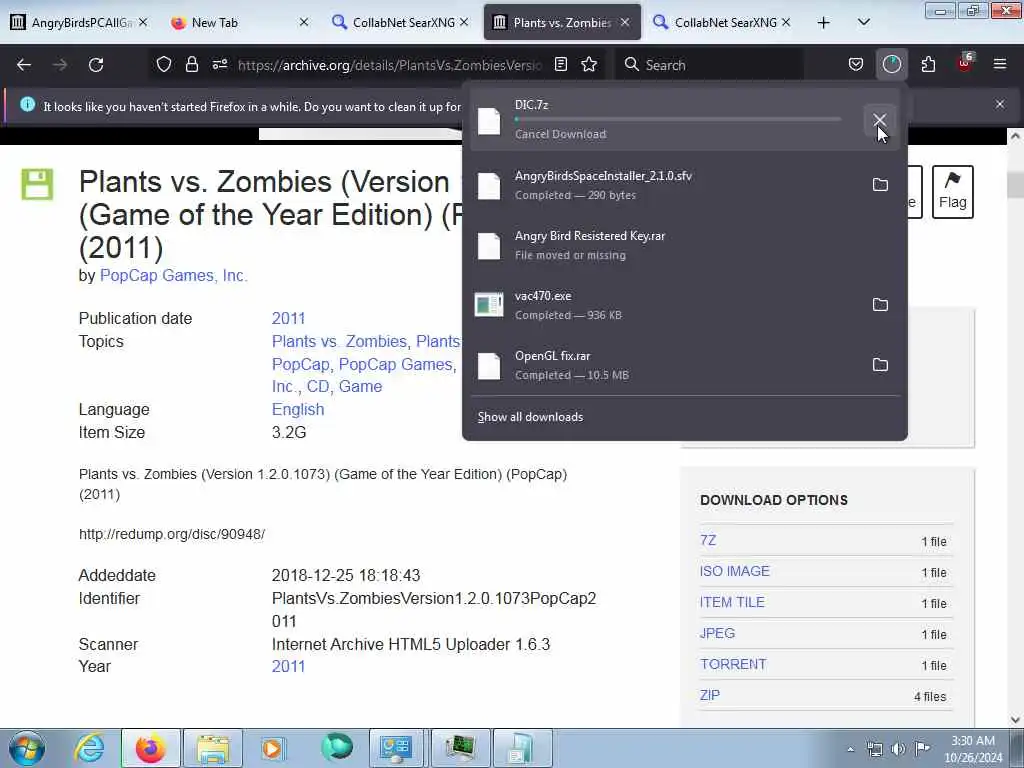Close the New Tab tab
This screenshot has width=1024, height=768.
pos(304,23)
